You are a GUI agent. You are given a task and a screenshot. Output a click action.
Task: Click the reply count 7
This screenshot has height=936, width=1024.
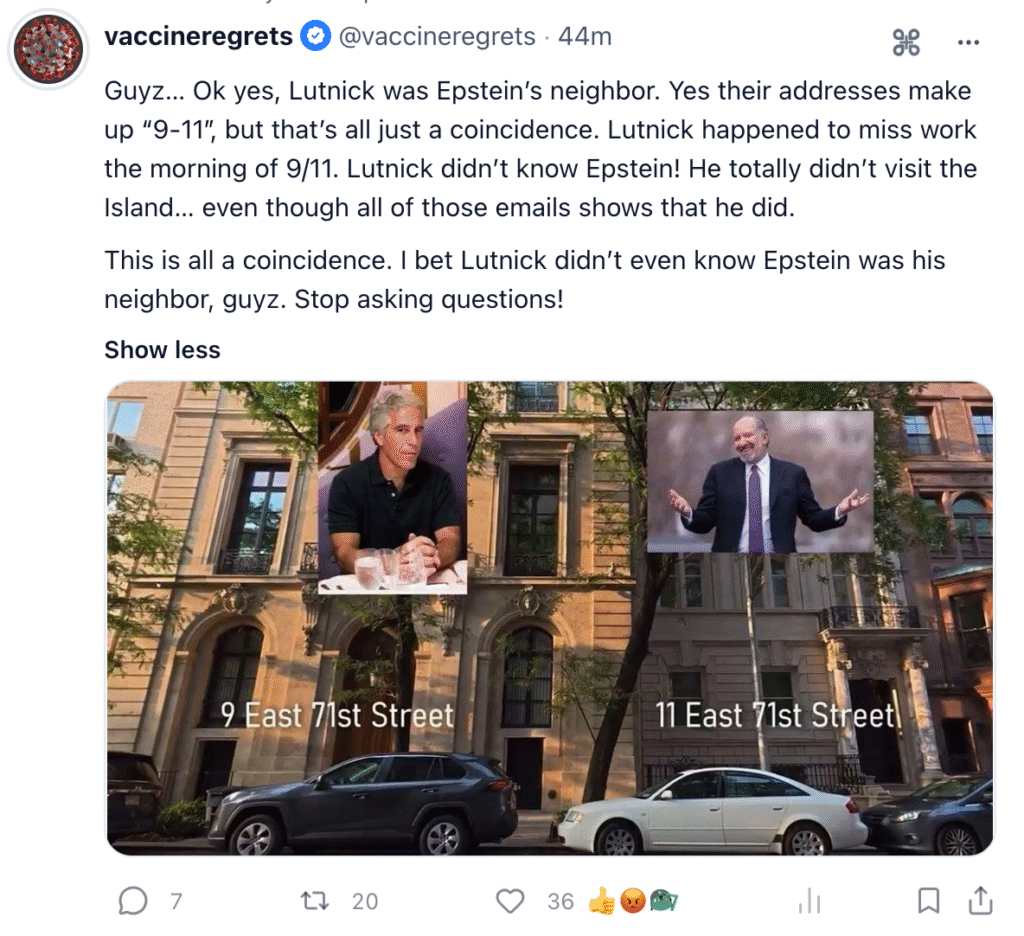tap(176, 901)
